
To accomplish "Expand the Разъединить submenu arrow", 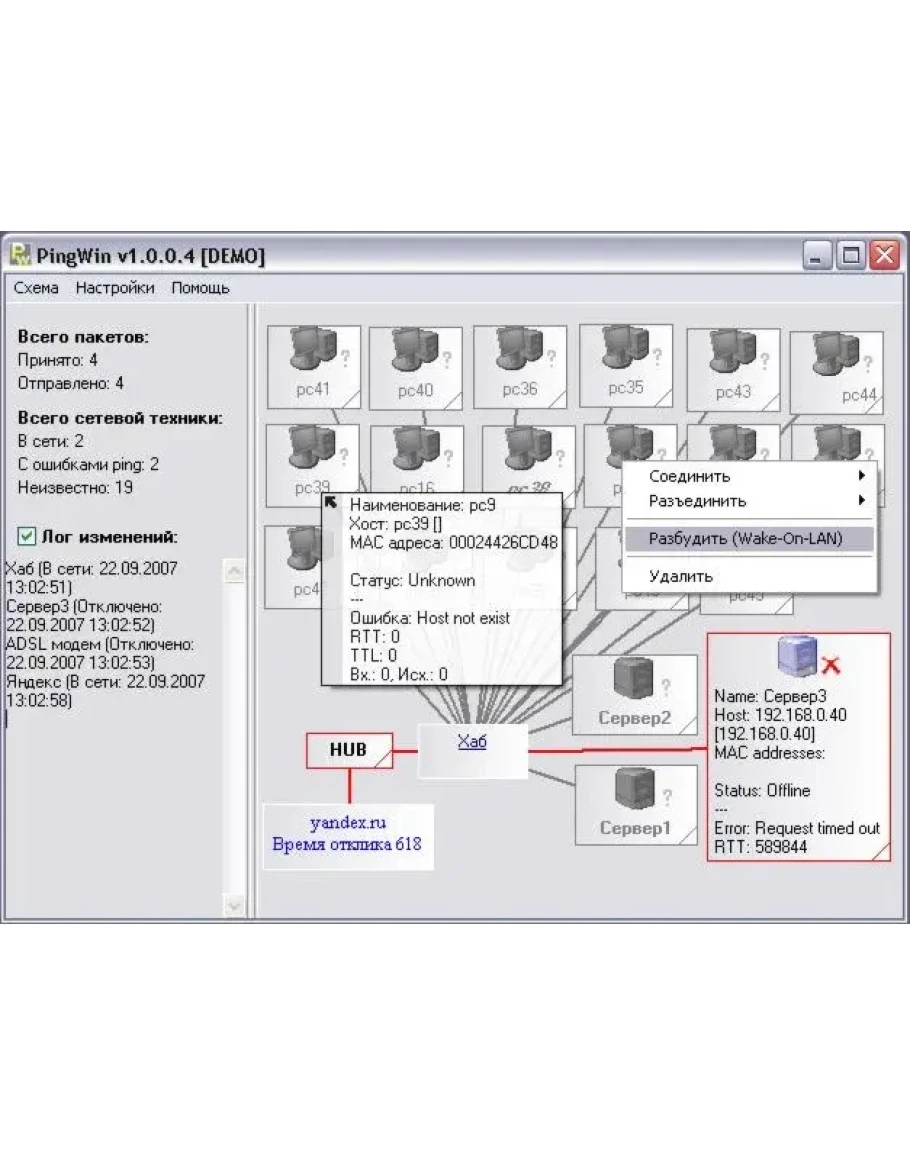I will click(861, 501).
